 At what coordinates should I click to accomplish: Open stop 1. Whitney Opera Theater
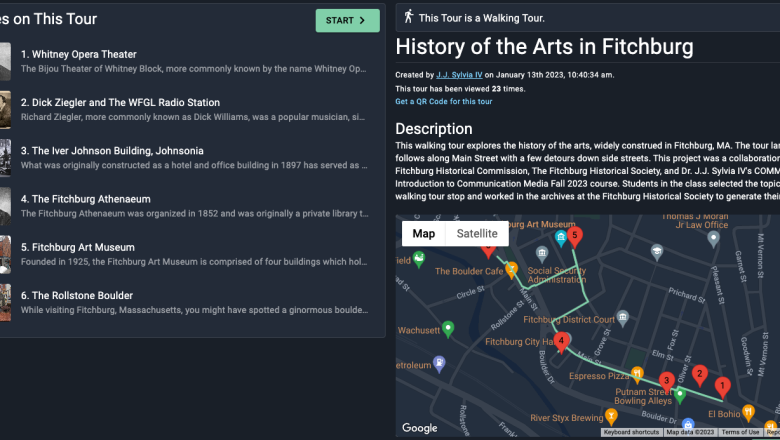[x=79, y=54]
